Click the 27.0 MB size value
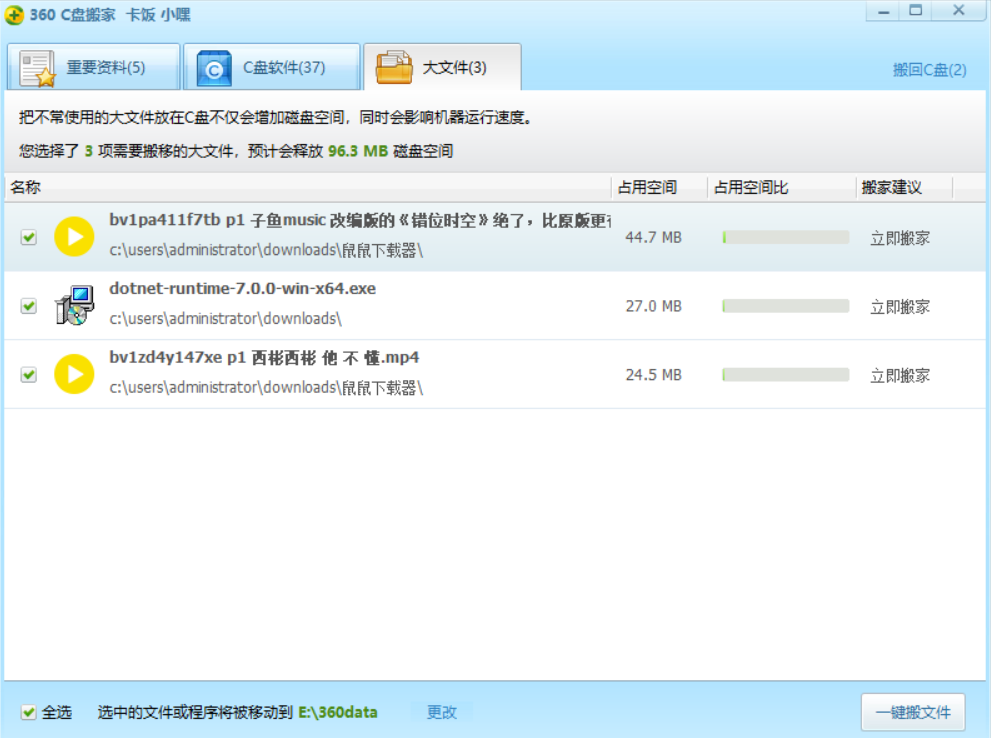Screen dimensions: 991x738 (x=654, y=306)
